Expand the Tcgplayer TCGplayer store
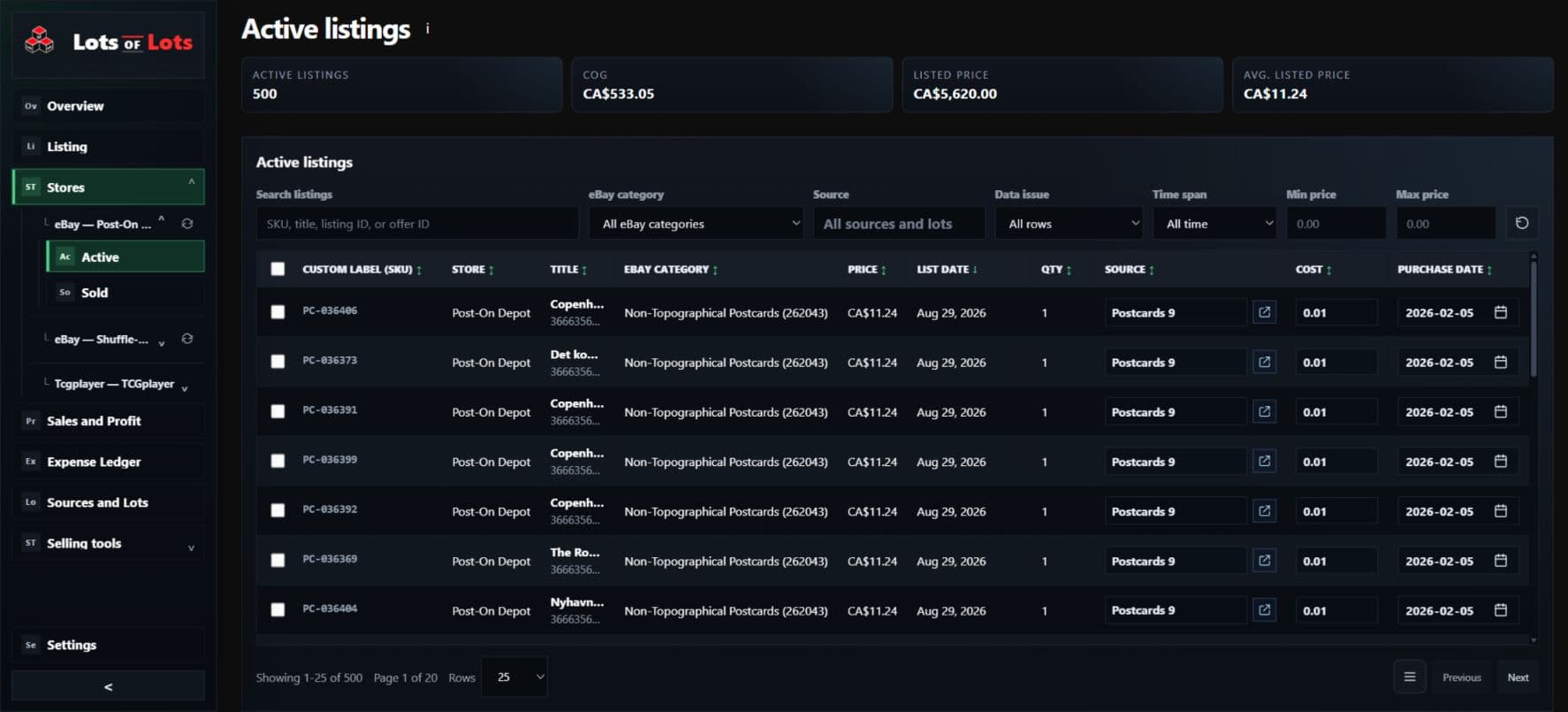The image size is (1568, 712). (185, 388)
